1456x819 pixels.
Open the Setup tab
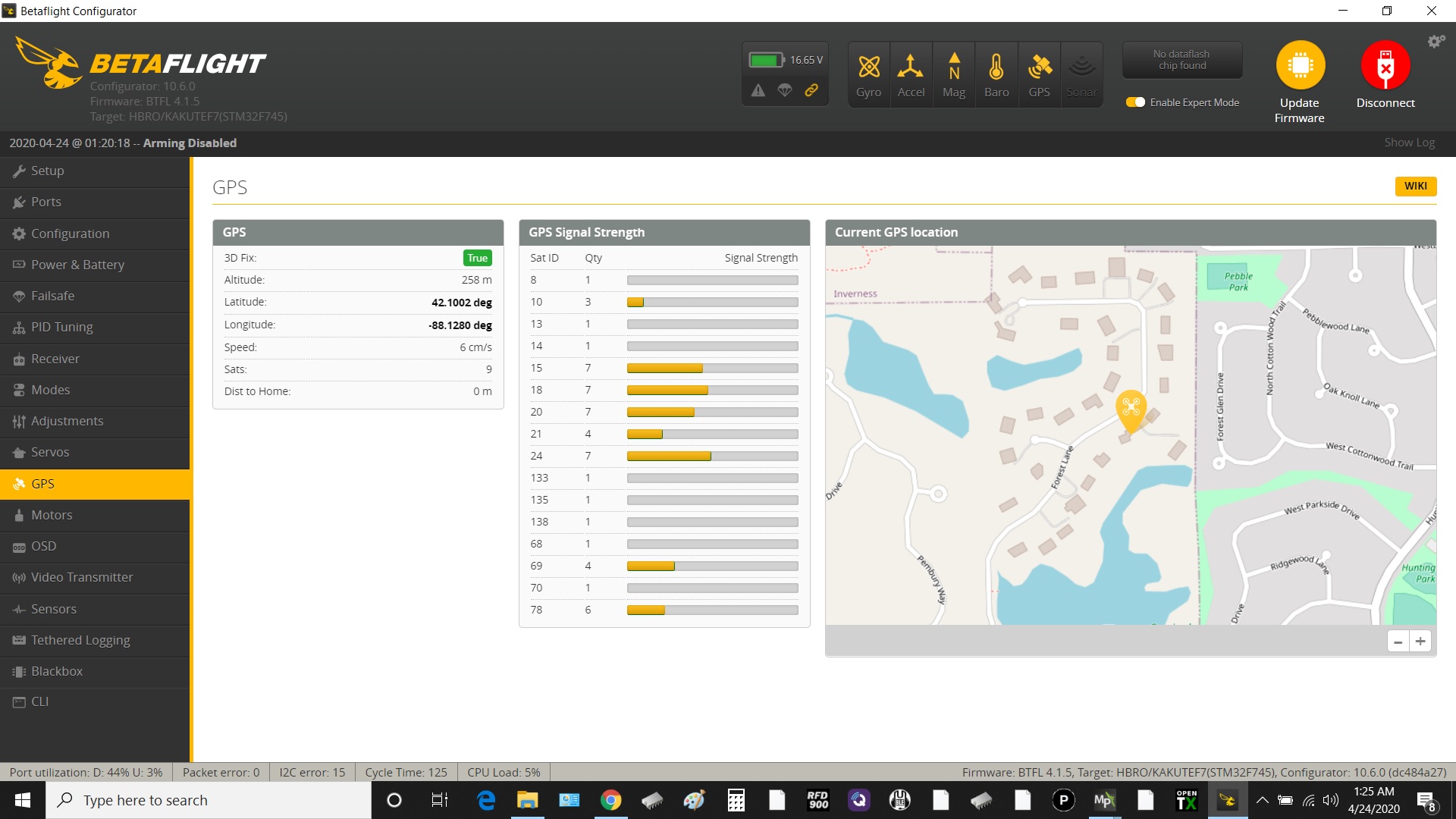95,171
